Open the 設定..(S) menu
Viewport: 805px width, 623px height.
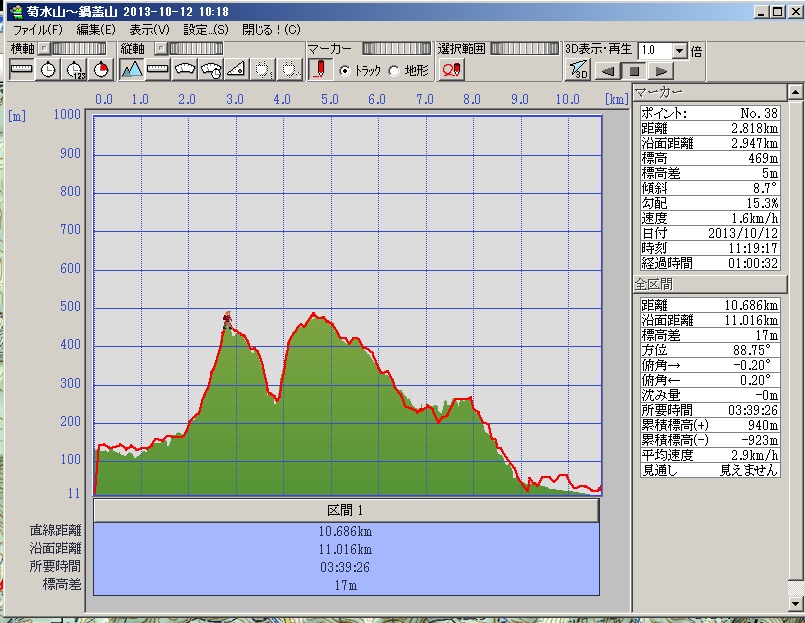[x=206, y=29]
